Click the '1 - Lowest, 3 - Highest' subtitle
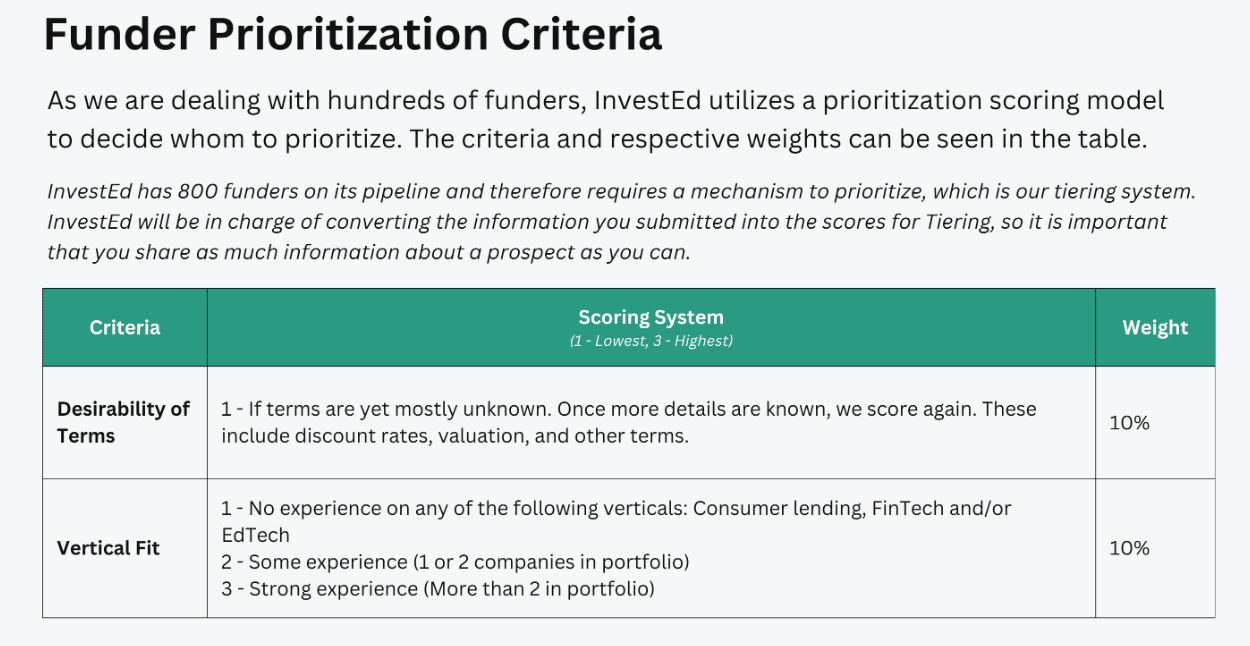1250x646 pixels. click(x=651, y=341)
